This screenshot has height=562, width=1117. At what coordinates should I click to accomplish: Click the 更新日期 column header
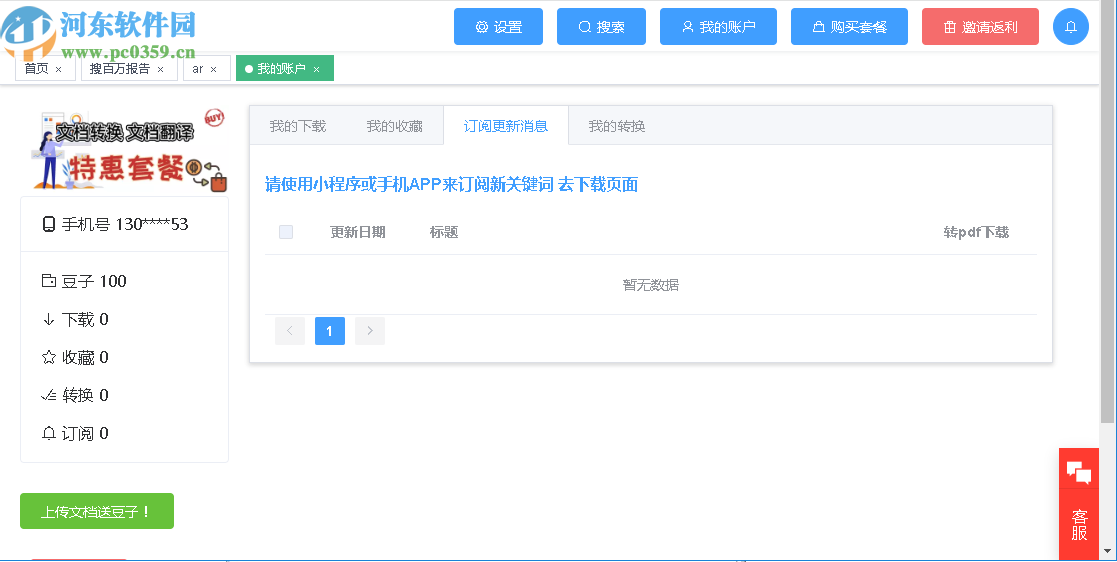[x=358, y=232]
